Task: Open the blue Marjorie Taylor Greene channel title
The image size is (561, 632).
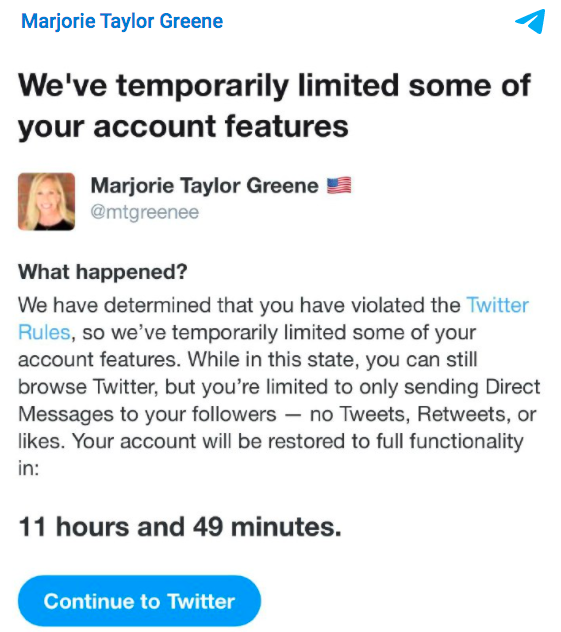Action: coord(122,21)
